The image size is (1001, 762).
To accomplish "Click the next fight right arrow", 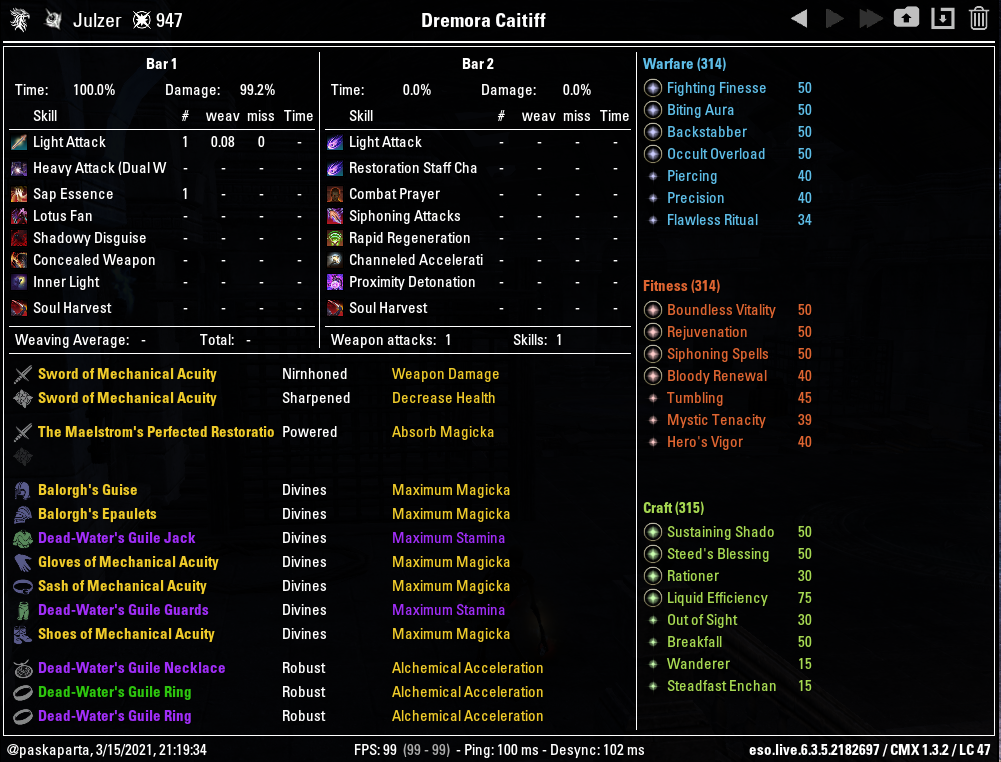I will [835, 19].
